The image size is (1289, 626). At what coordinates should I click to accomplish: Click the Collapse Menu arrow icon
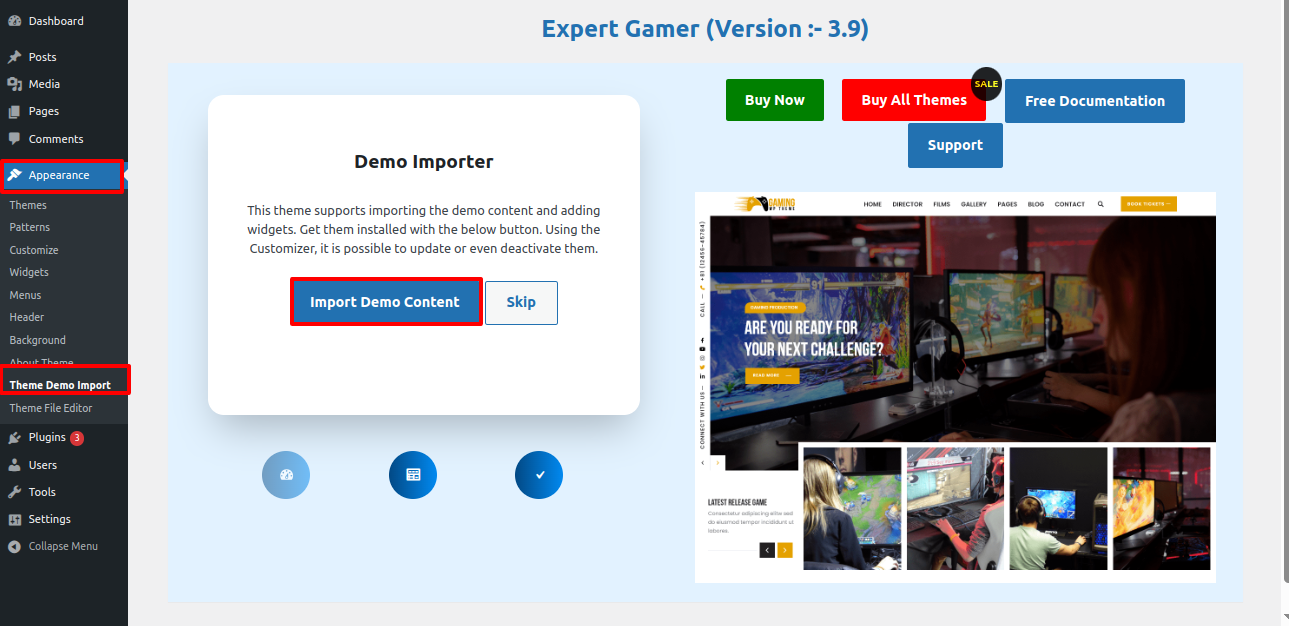pos(14,547)
